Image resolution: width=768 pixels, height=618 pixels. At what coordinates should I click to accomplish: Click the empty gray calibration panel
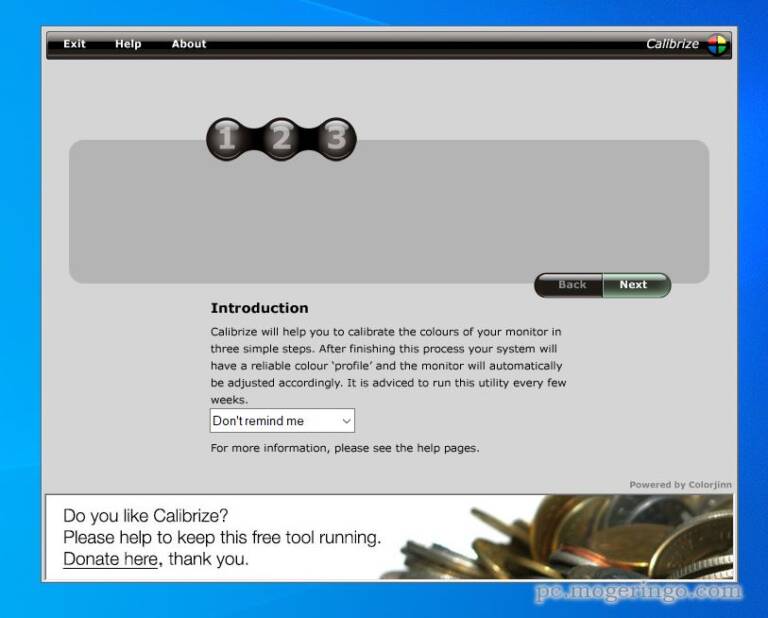(388, 222)
